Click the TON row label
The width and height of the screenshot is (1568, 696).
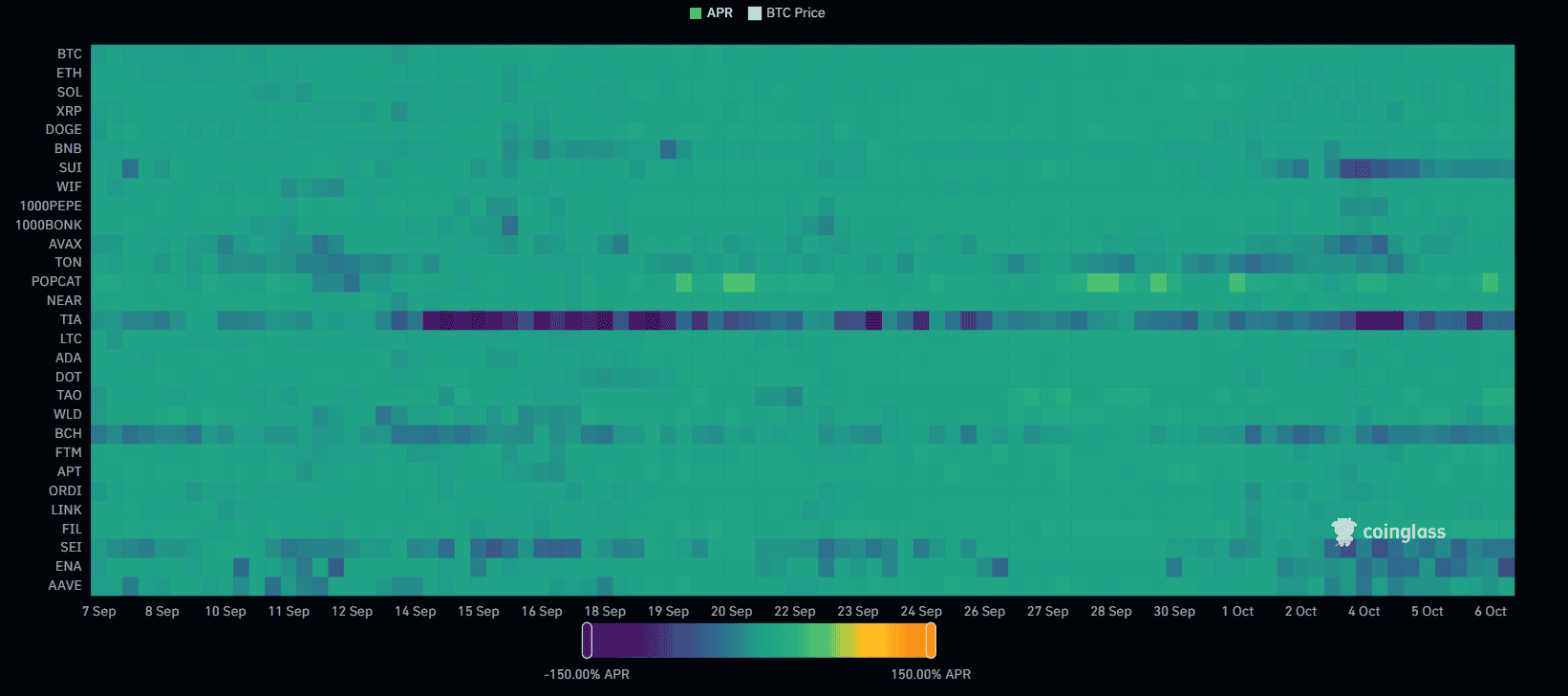(x=69, y=262)
